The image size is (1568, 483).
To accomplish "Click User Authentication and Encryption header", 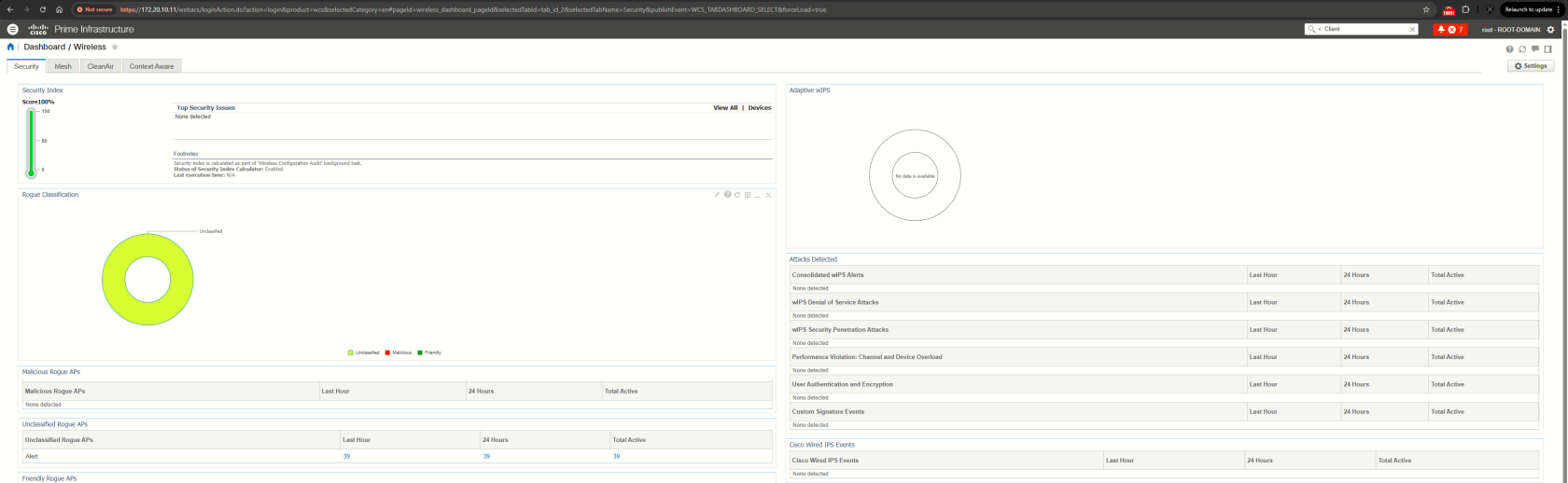I will (843, 384).
